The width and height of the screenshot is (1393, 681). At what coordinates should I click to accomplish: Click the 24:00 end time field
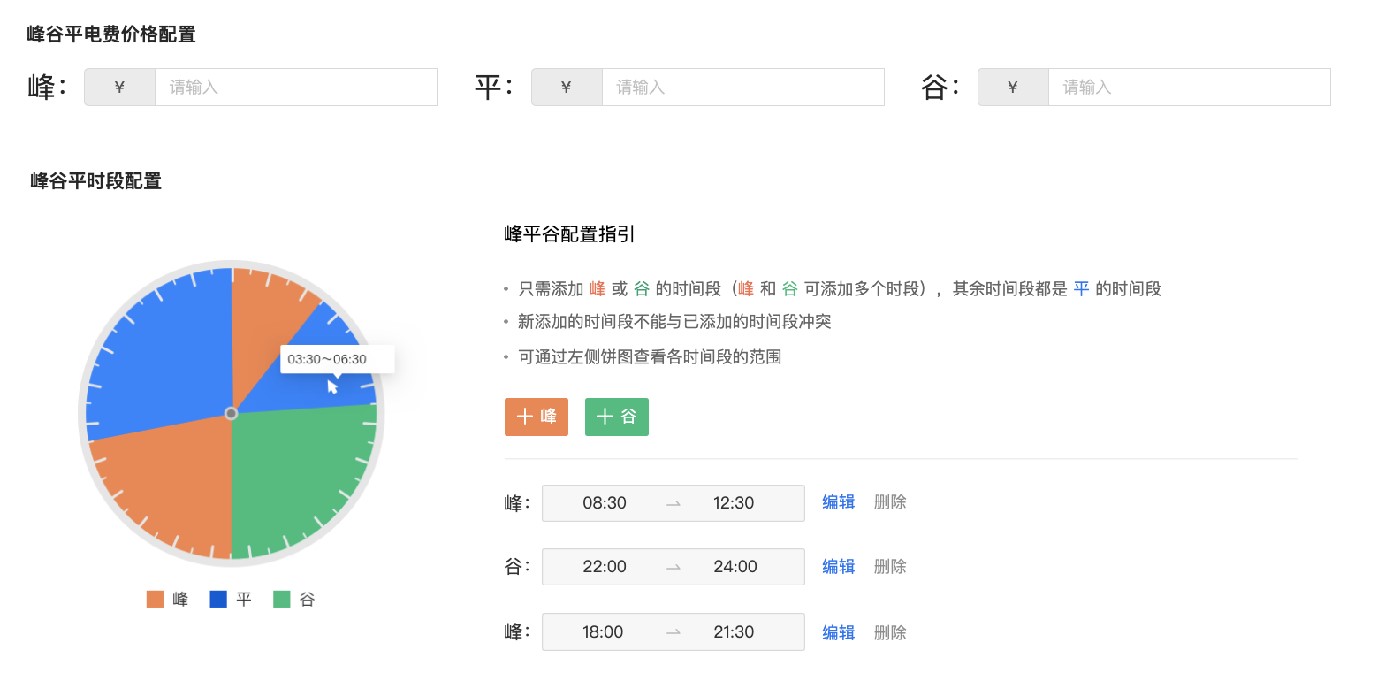[x=735, y=567]
